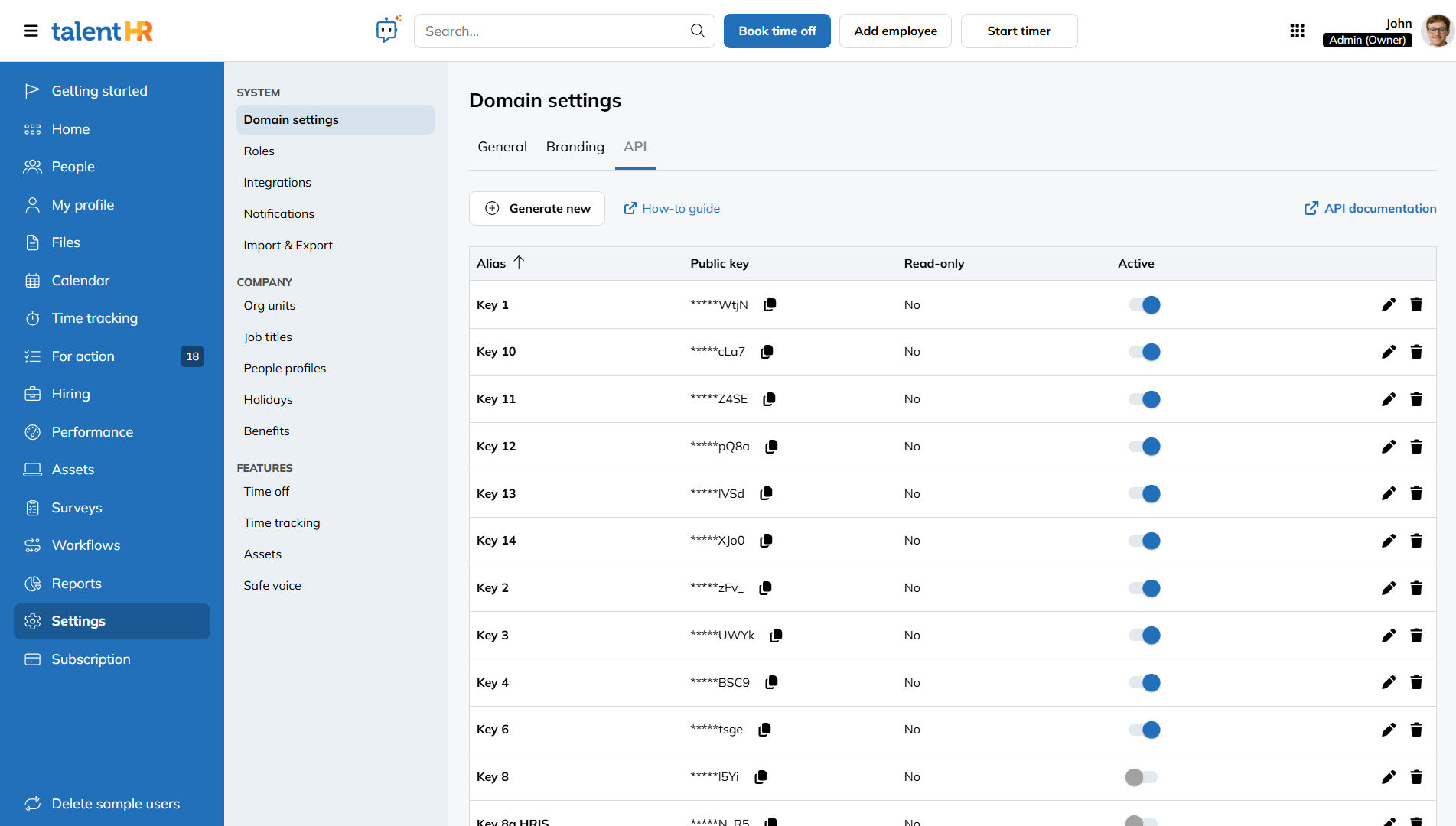Image resolution: width=1456 pixels, height=826 pixels.
Task: Click the Add employee button
Action: click(895, 31)
